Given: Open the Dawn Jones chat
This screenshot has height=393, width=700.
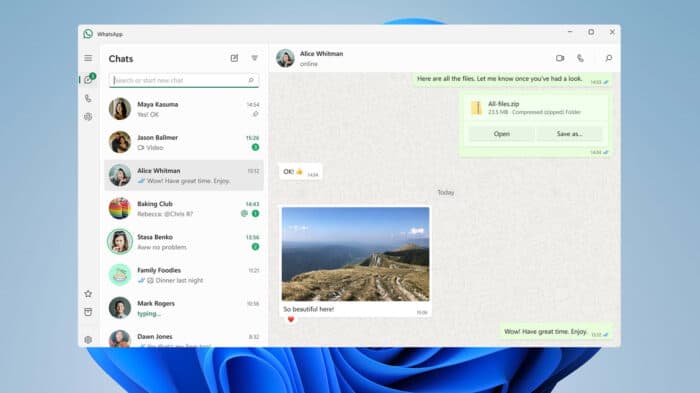Looking at the screenshot, I should click(x=184, y=338).
